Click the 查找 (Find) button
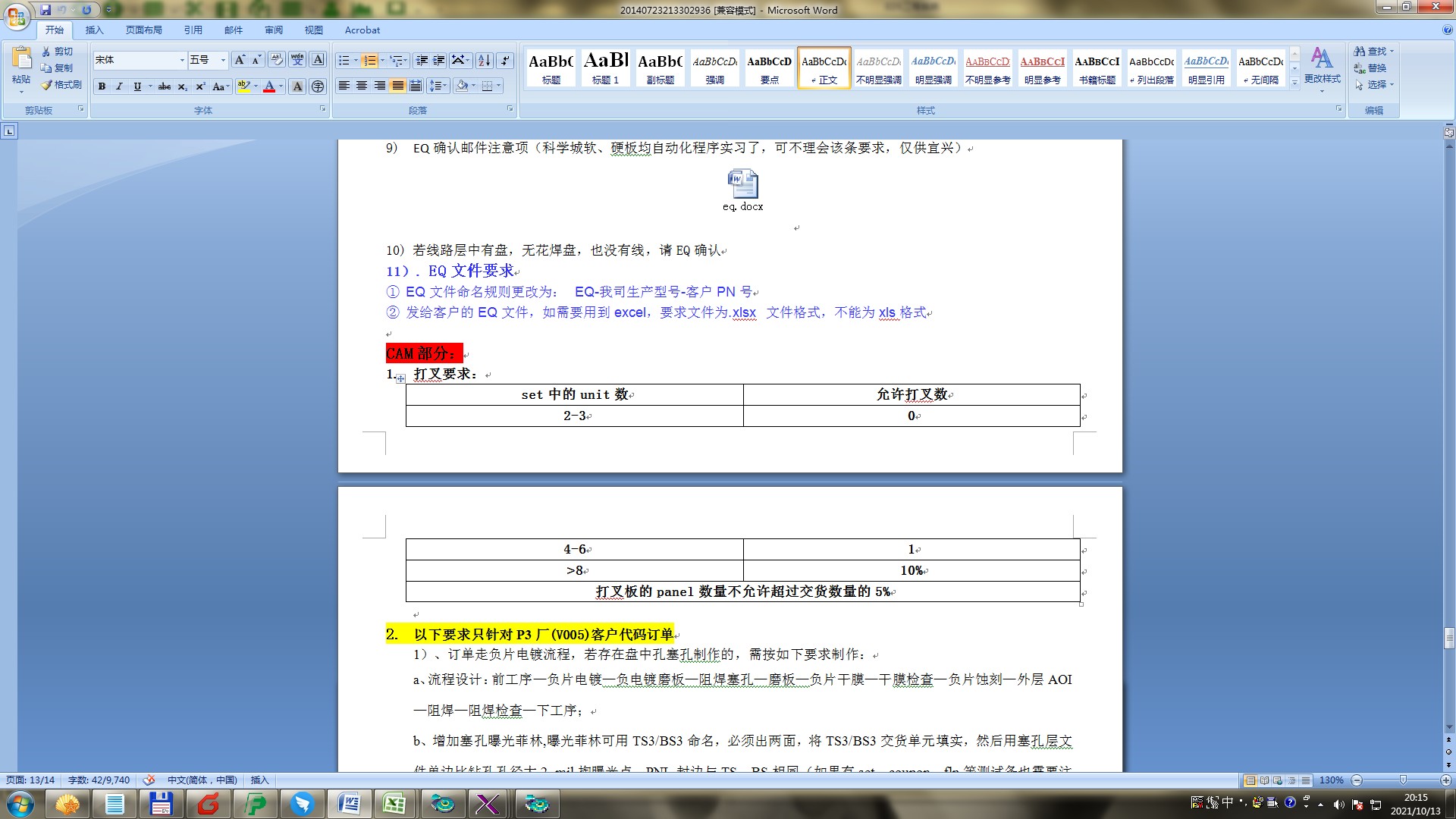Viewport: 1456px width, 819px height. click(1373, 51)
